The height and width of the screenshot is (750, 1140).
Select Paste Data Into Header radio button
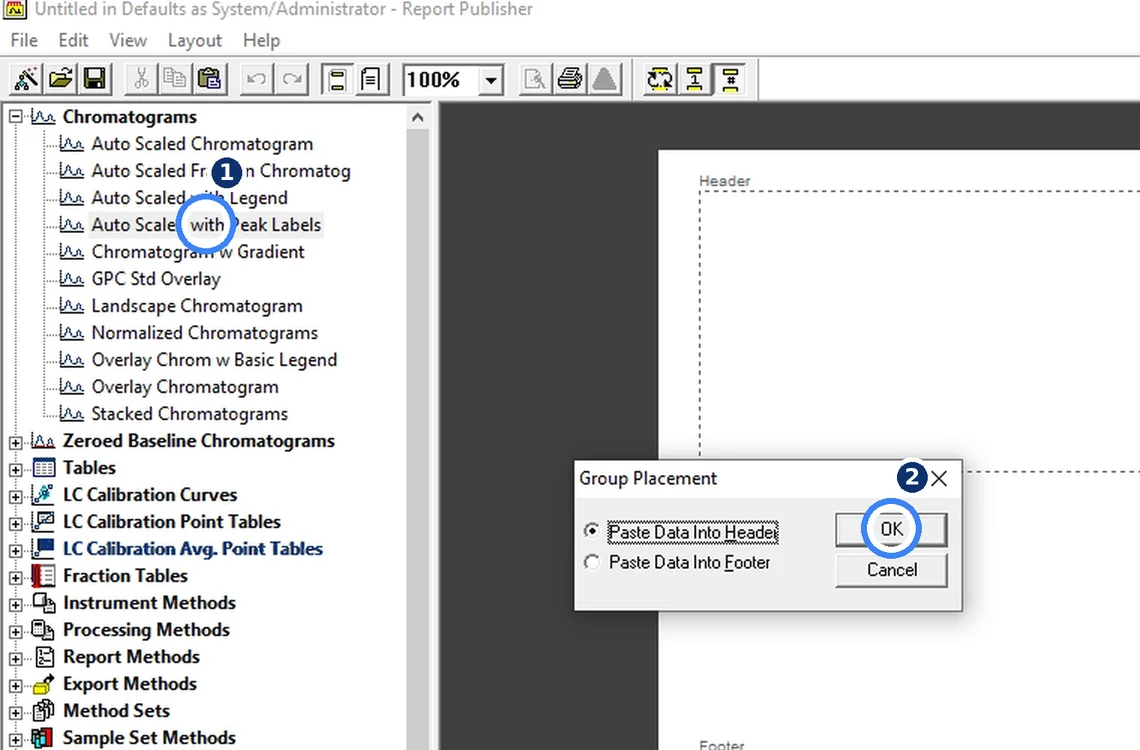593,531
